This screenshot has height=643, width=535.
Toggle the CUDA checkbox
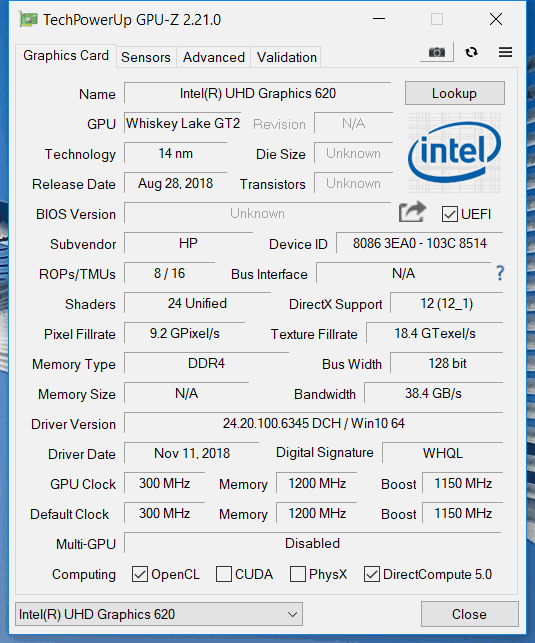(x=224, y=574)
